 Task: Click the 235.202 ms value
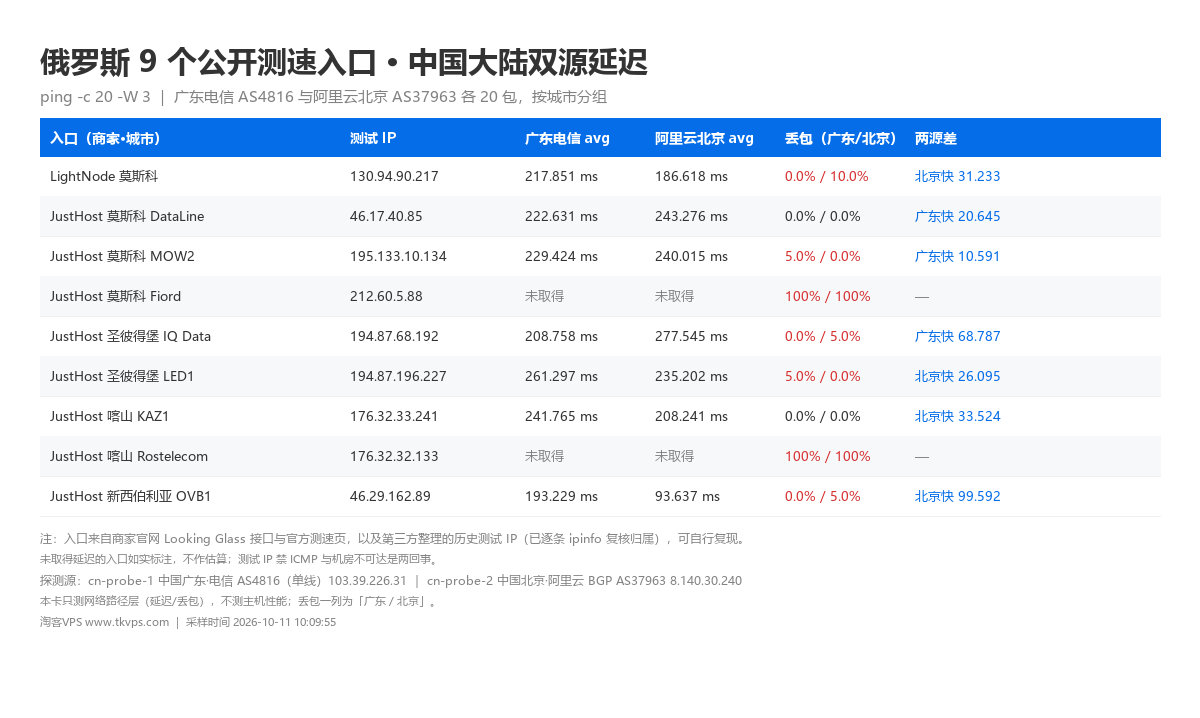[691, 376]
